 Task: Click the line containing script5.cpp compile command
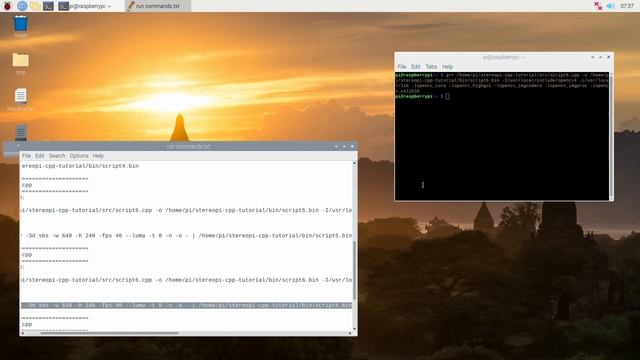[187, 210]
